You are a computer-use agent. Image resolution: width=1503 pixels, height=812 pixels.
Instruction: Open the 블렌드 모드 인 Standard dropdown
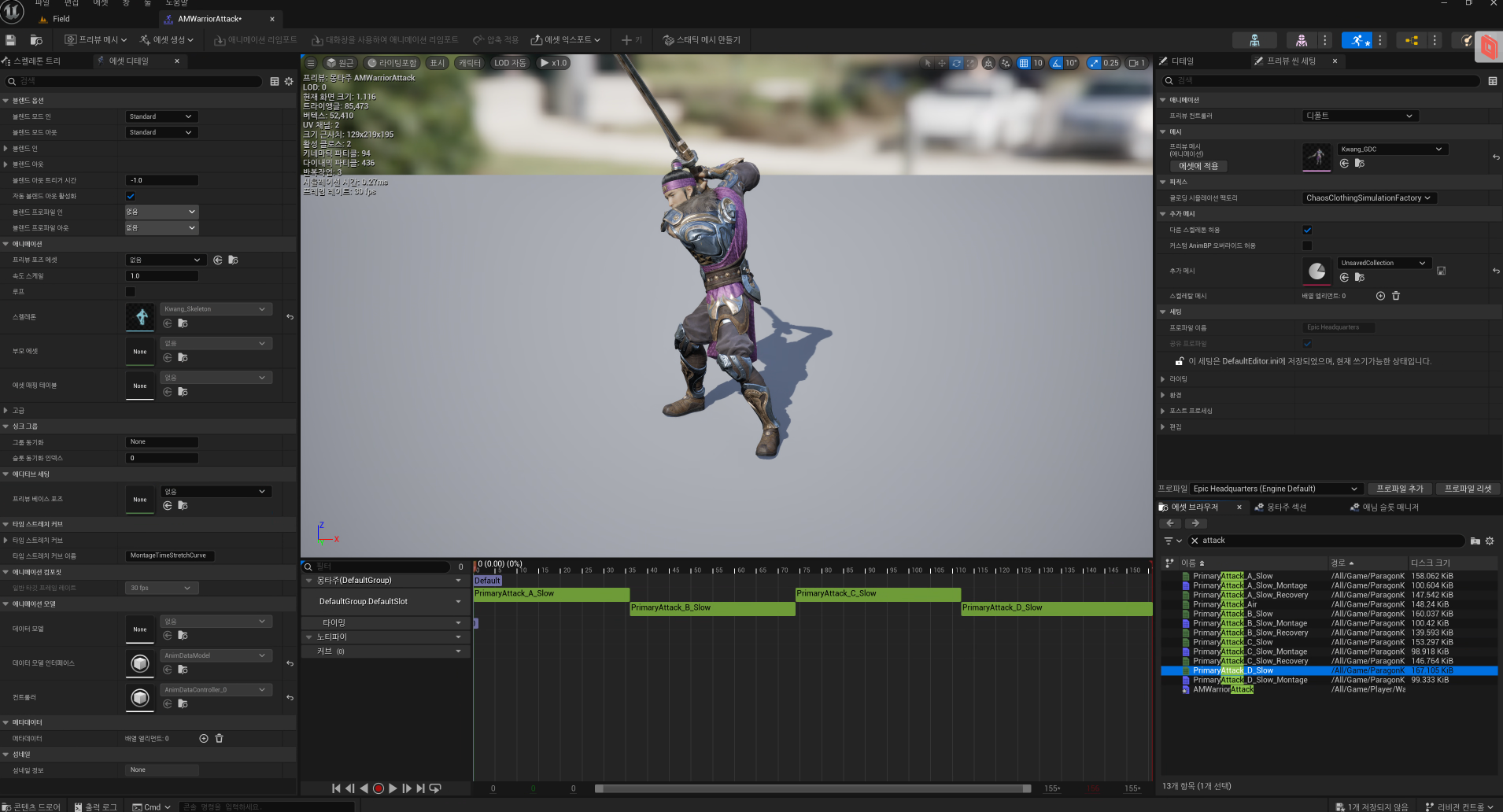click(x=161, y=116)
